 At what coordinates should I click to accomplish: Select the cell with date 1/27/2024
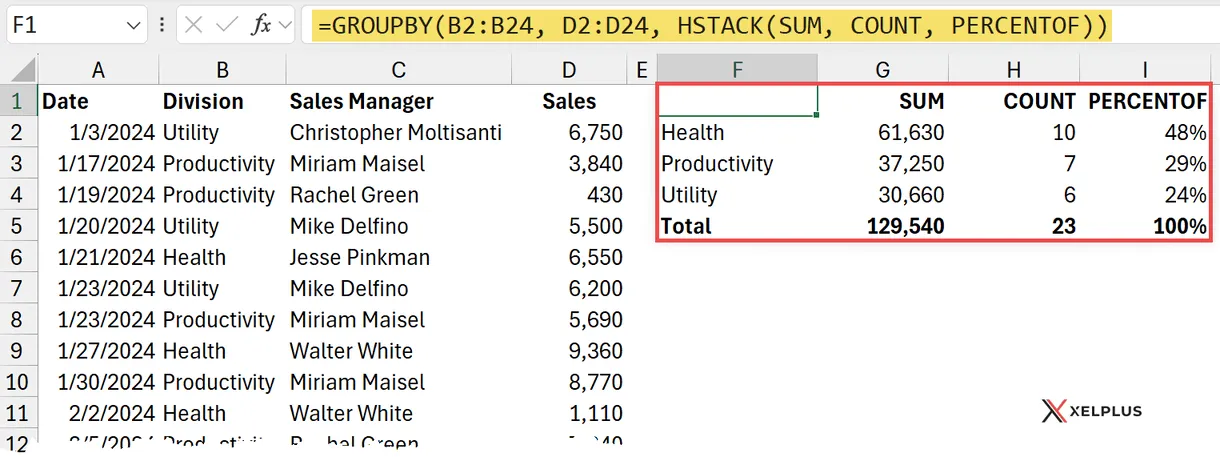(x=98, y=351)
